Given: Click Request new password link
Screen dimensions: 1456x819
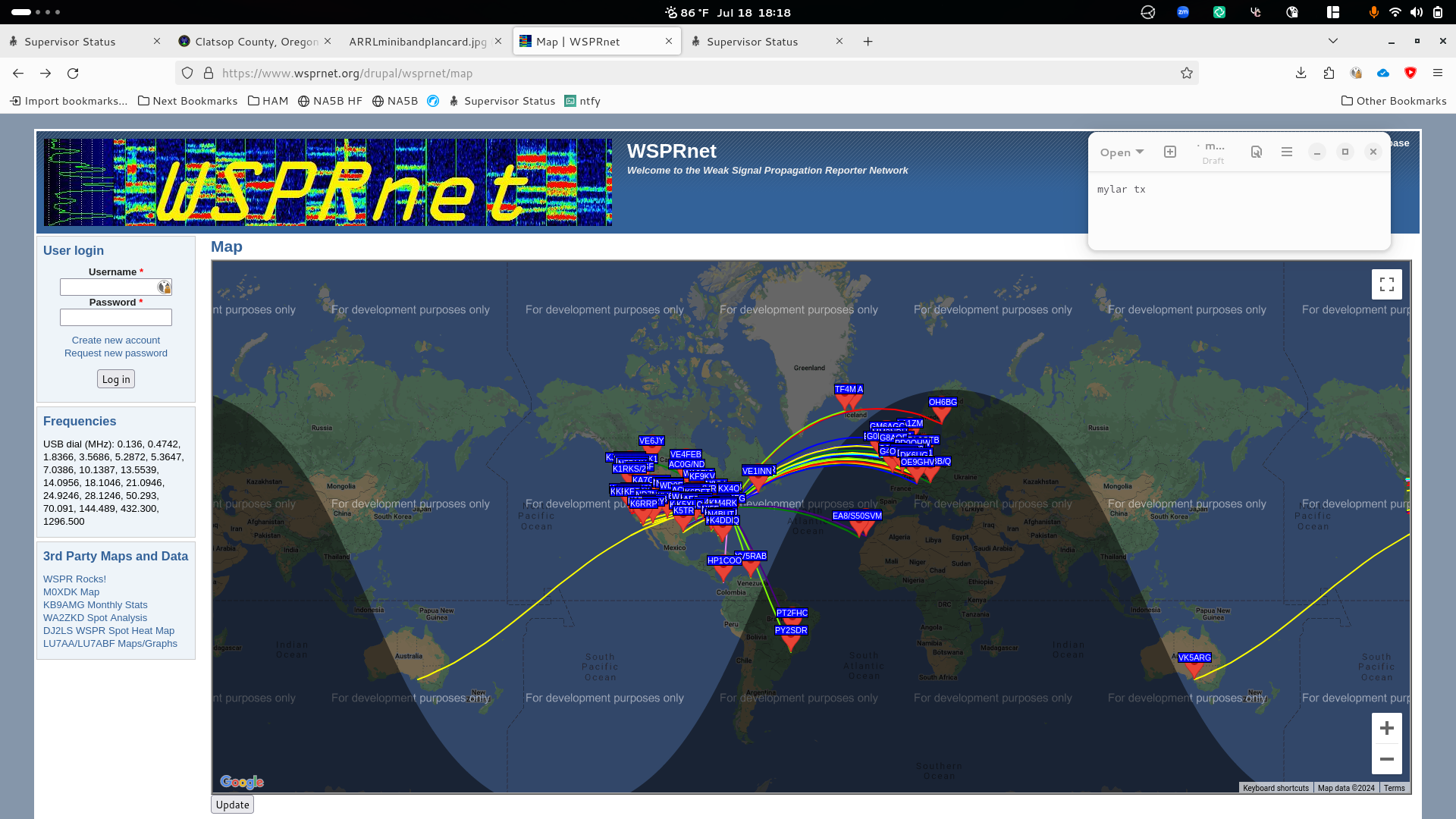Looking at the screenshot, I should [116, 353].
